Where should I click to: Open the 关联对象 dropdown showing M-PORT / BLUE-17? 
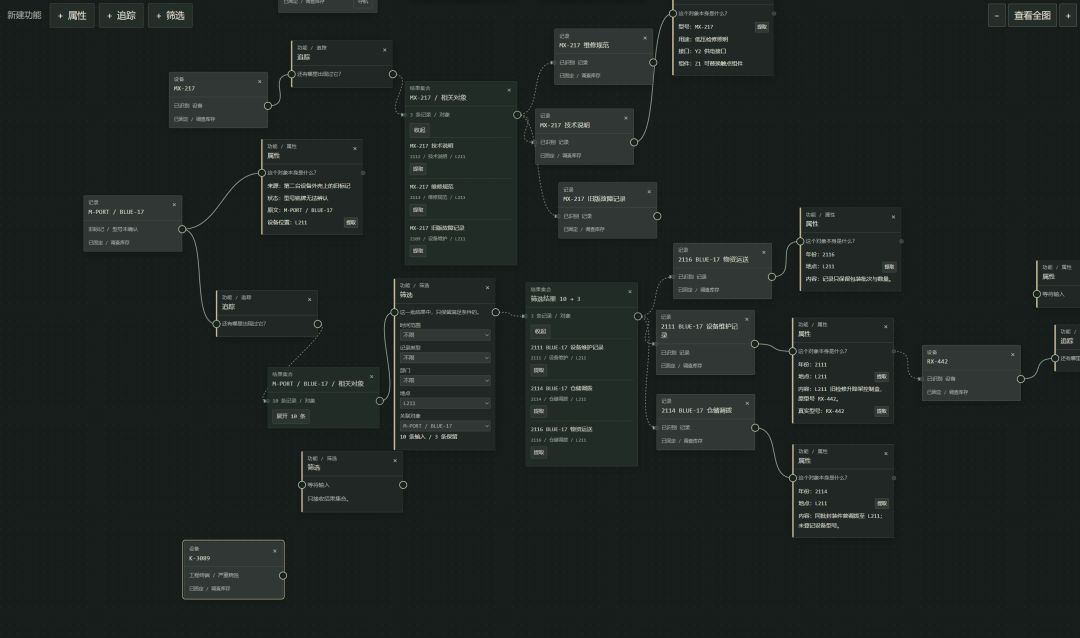coord(446,426)
